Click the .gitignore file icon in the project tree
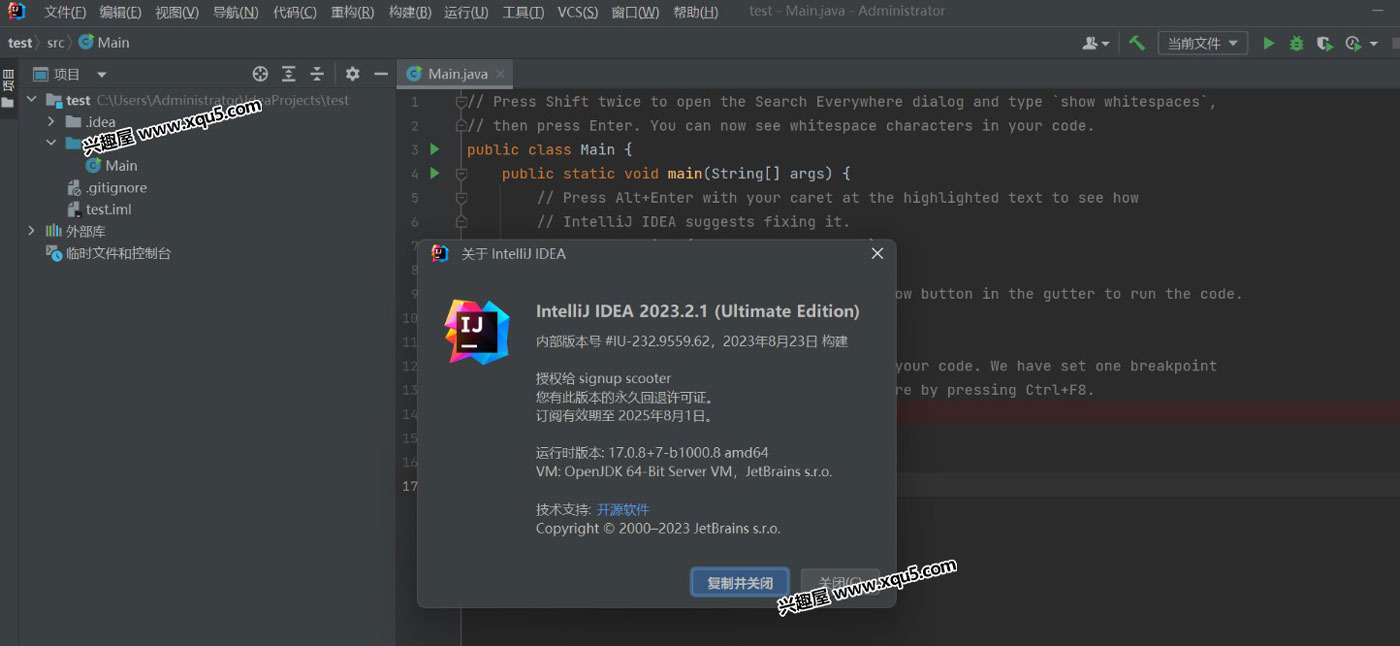Image resolution: width=1400 pixels, height=646 pixels. (74, 187)
